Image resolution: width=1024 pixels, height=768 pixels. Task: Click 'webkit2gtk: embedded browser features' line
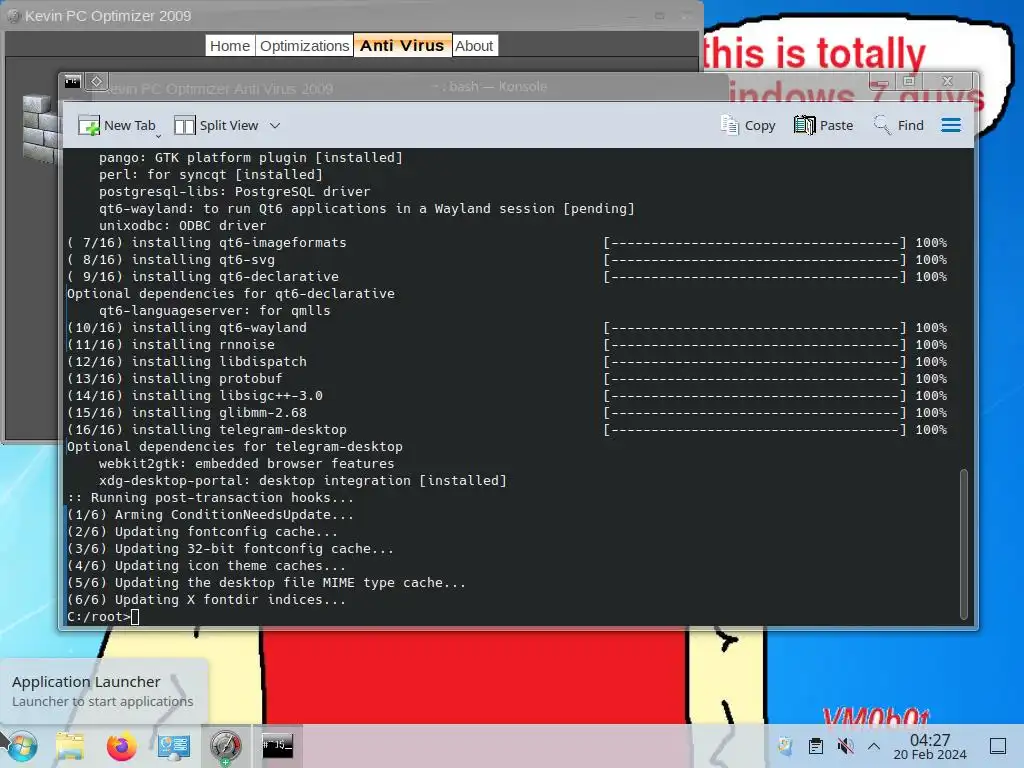pos(246,464)
